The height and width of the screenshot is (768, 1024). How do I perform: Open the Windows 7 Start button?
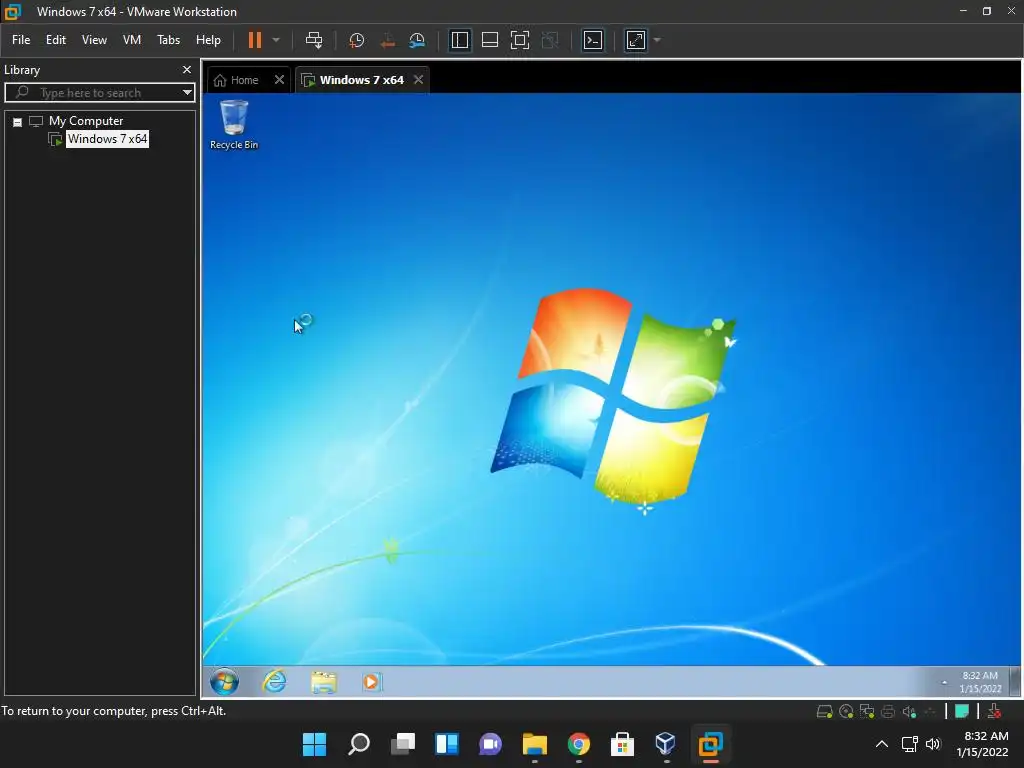click(224, 682)
